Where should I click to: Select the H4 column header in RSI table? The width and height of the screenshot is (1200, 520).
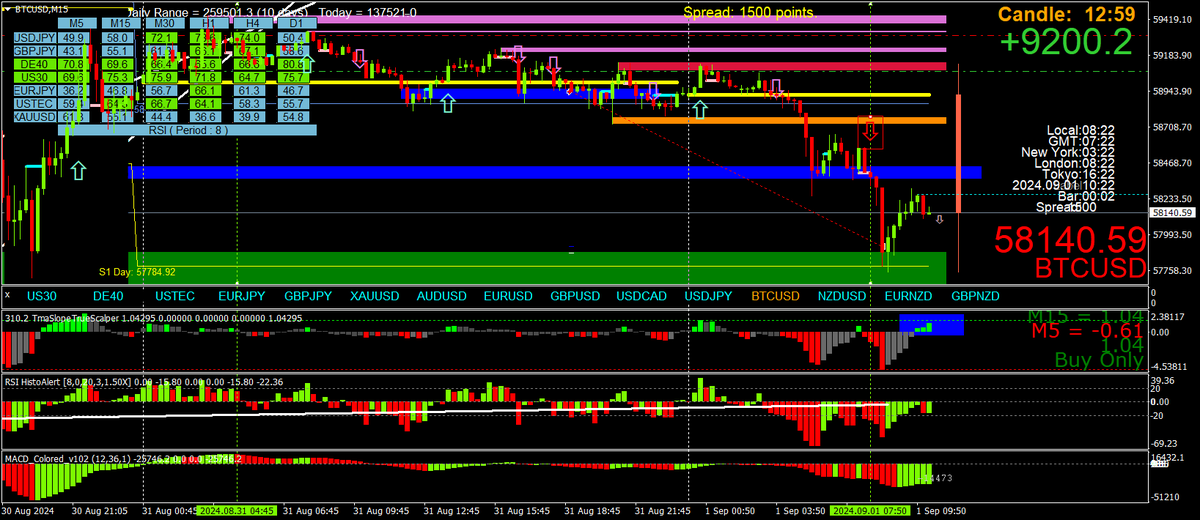pyautogui.click(x=251, y=22)
